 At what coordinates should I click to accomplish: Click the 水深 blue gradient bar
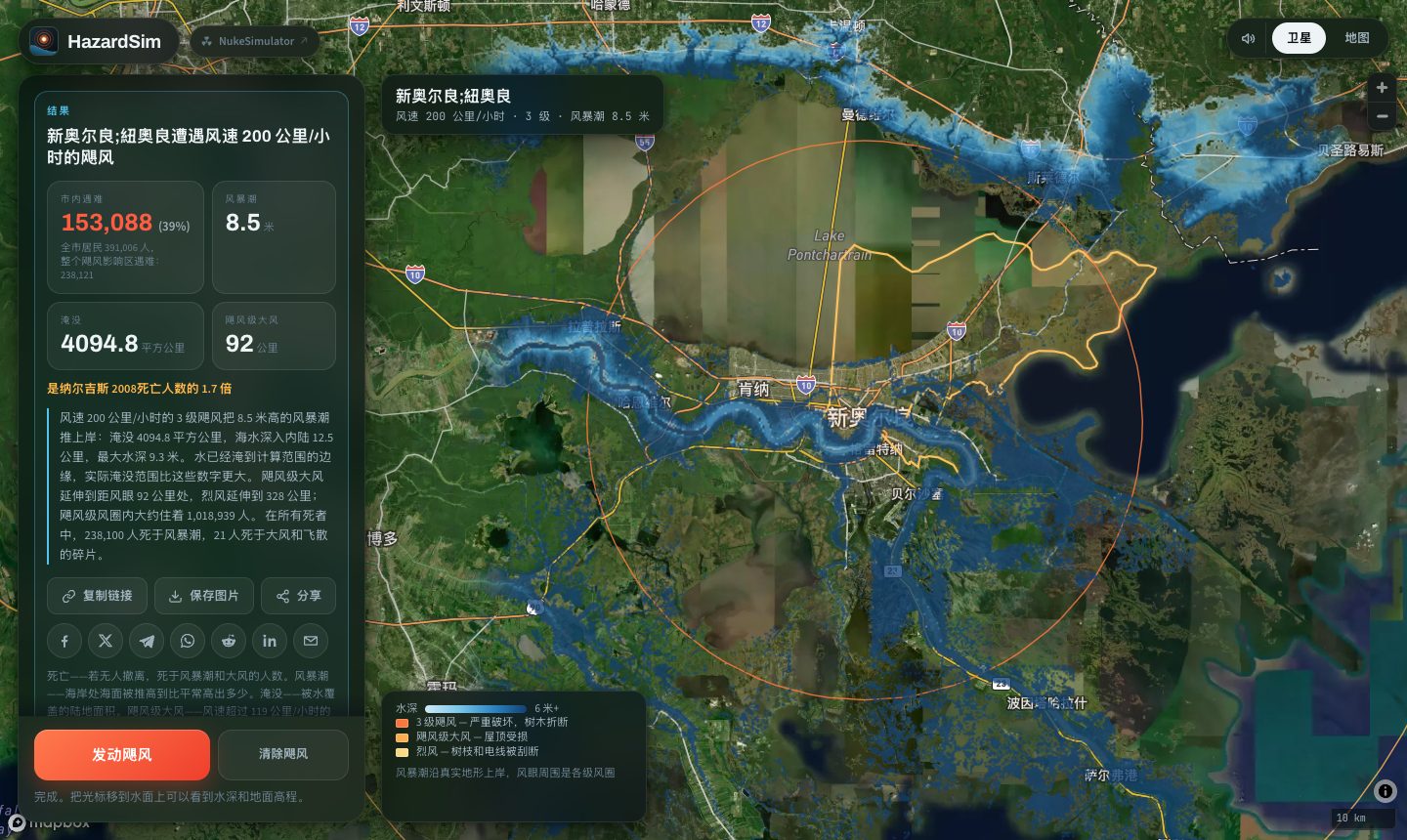(x=476, y=708)
